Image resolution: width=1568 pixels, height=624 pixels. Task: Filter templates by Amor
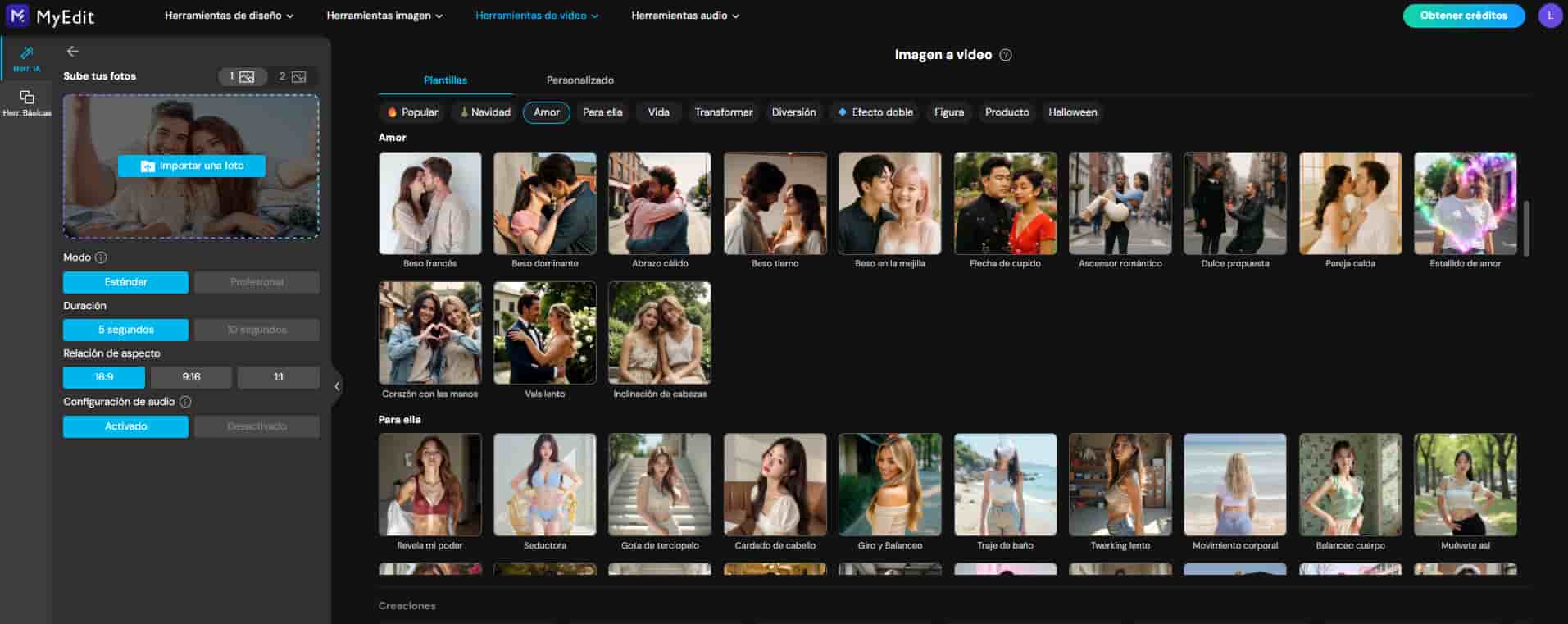[x=547, y=112]
